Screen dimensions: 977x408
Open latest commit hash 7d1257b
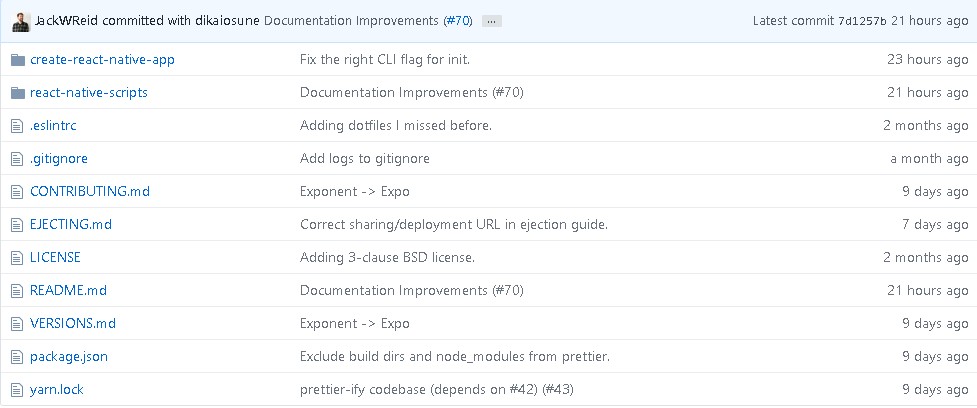point(862,21)
